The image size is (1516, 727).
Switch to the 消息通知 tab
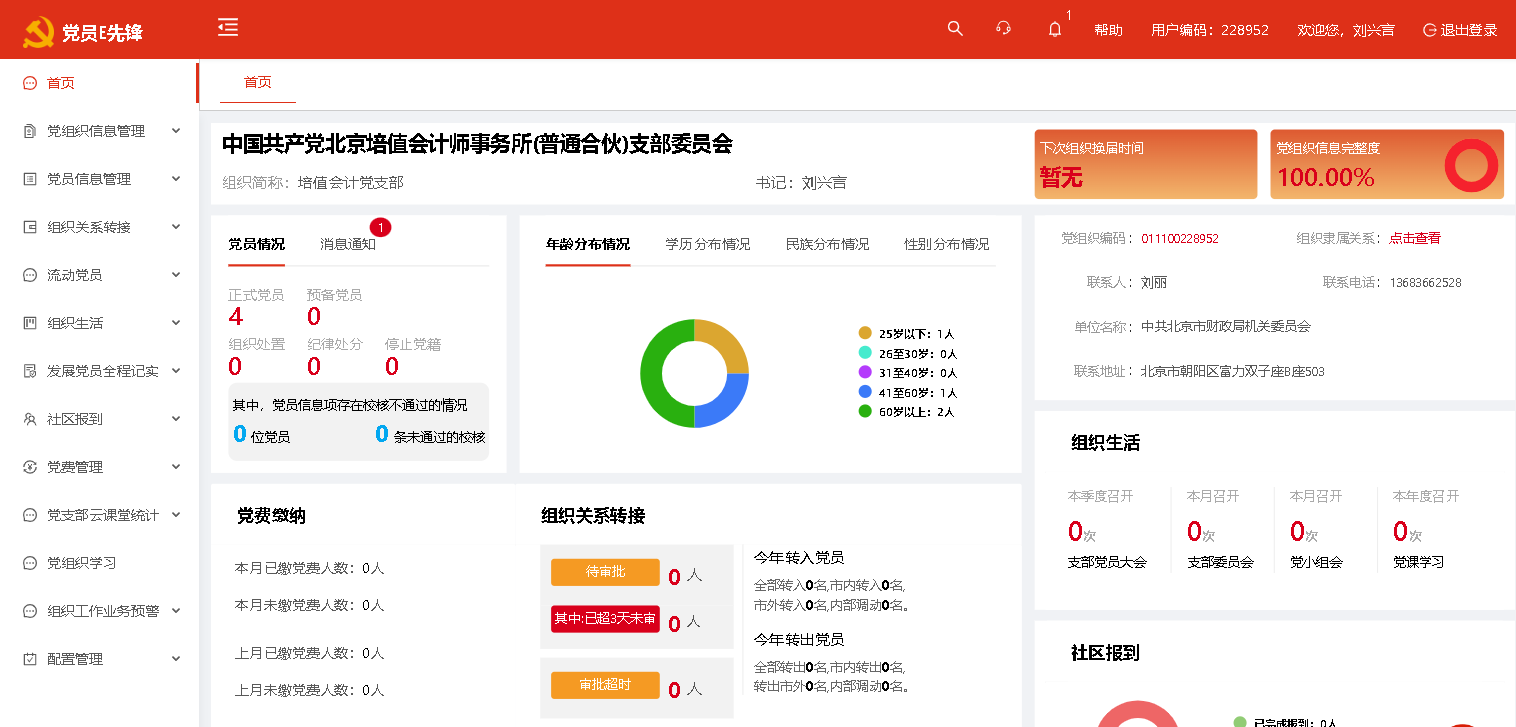tap(347, 244)
